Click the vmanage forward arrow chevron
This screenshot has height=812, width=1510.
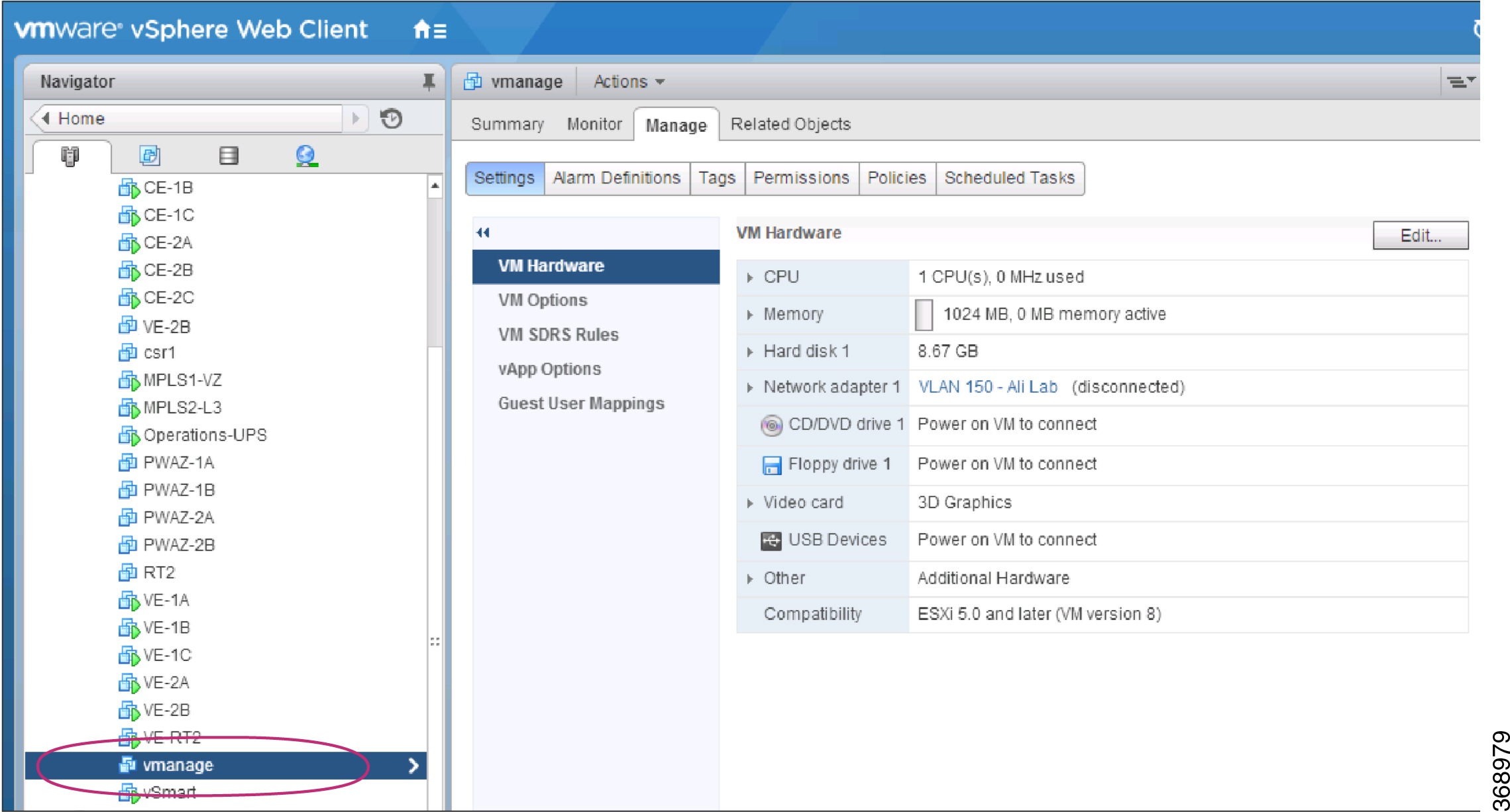[x=415, y=765]
